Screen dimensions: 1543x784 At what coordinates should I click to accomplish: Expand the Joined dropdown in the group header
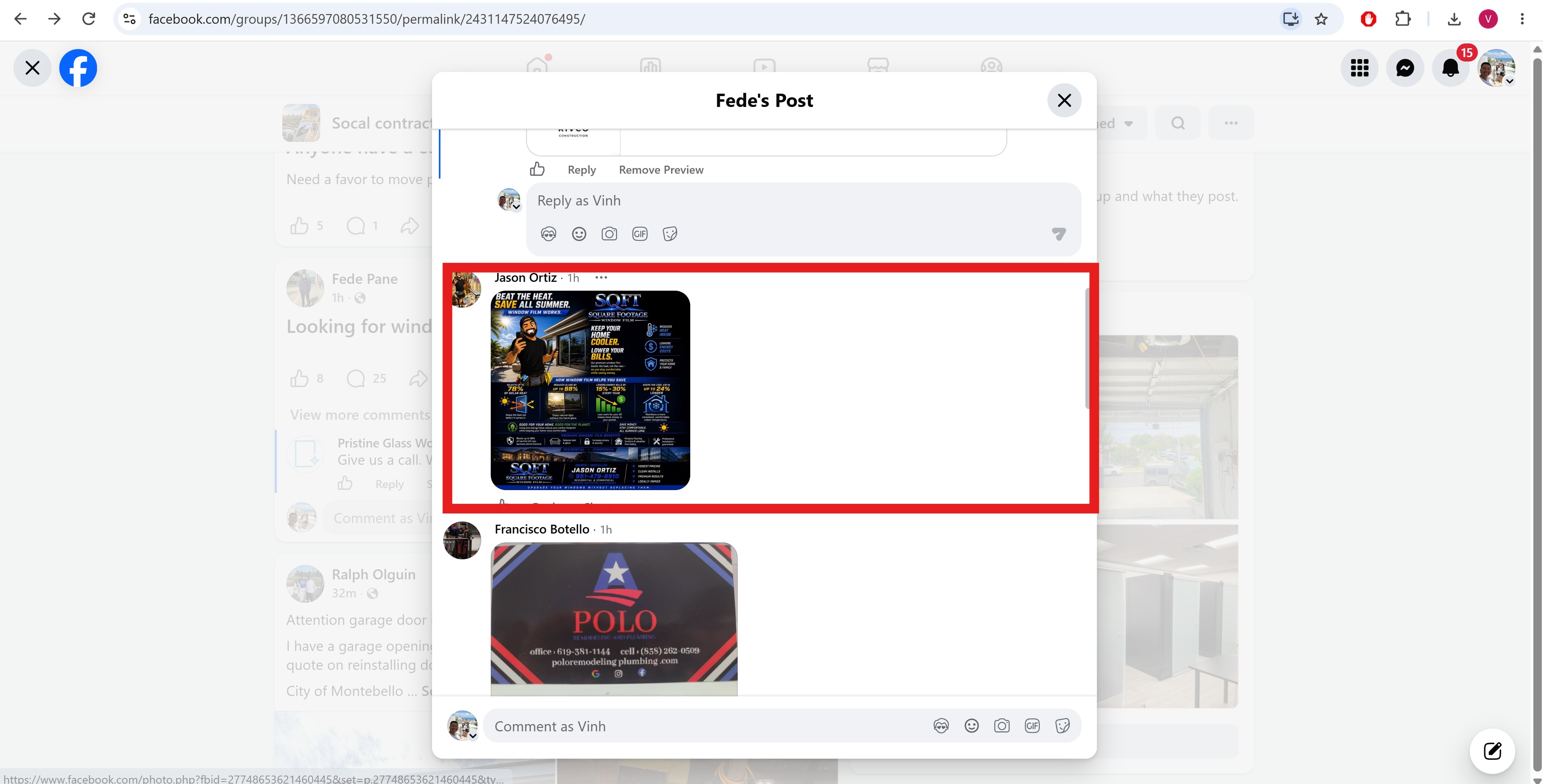pyautogui.click(x=1122, y=123)
